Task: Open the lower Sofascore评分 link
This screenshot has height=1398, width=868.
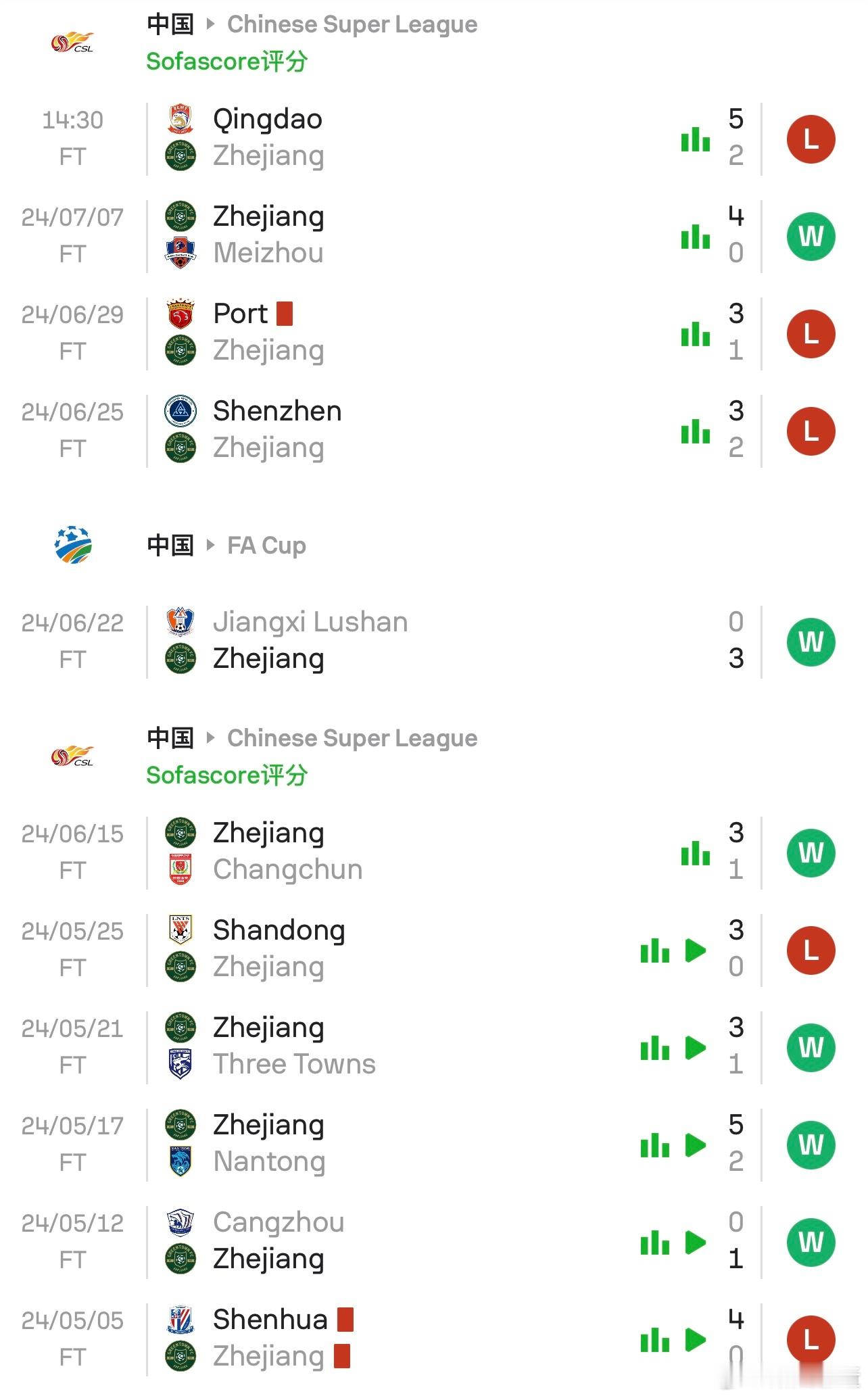Action: 227,775
